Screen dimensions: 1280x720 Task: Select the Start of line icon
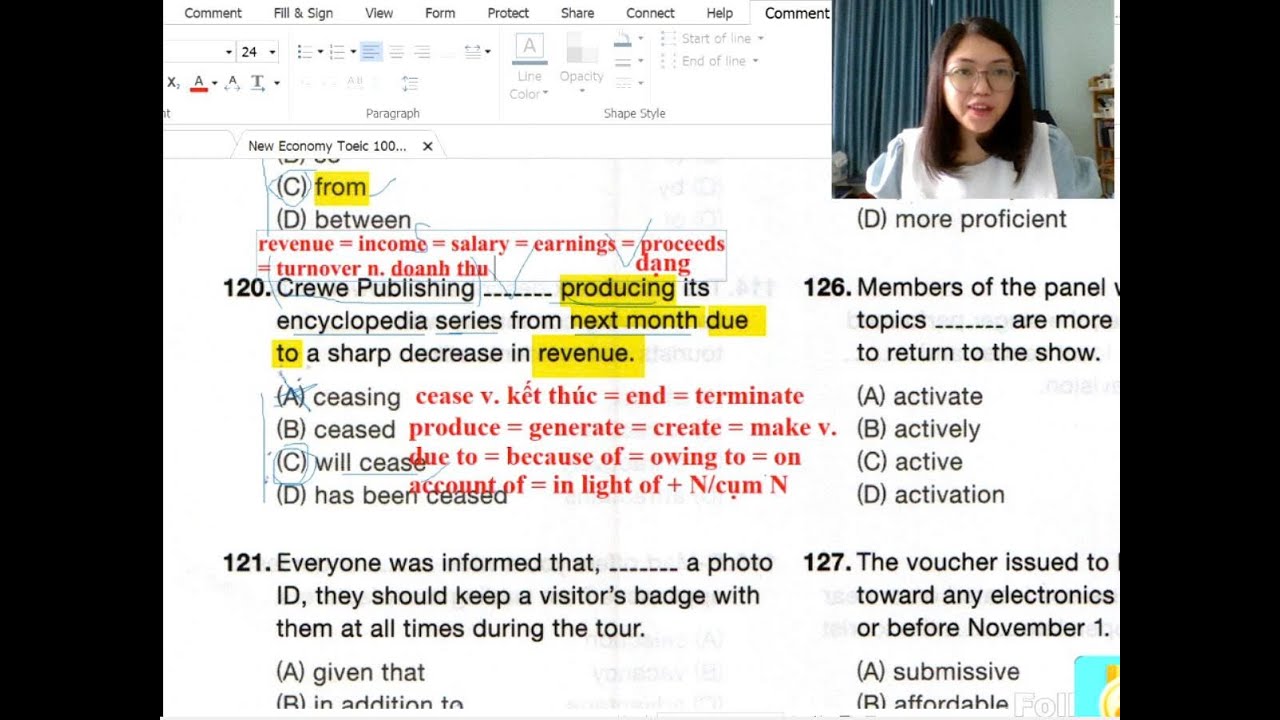click(x=669, y=38)
